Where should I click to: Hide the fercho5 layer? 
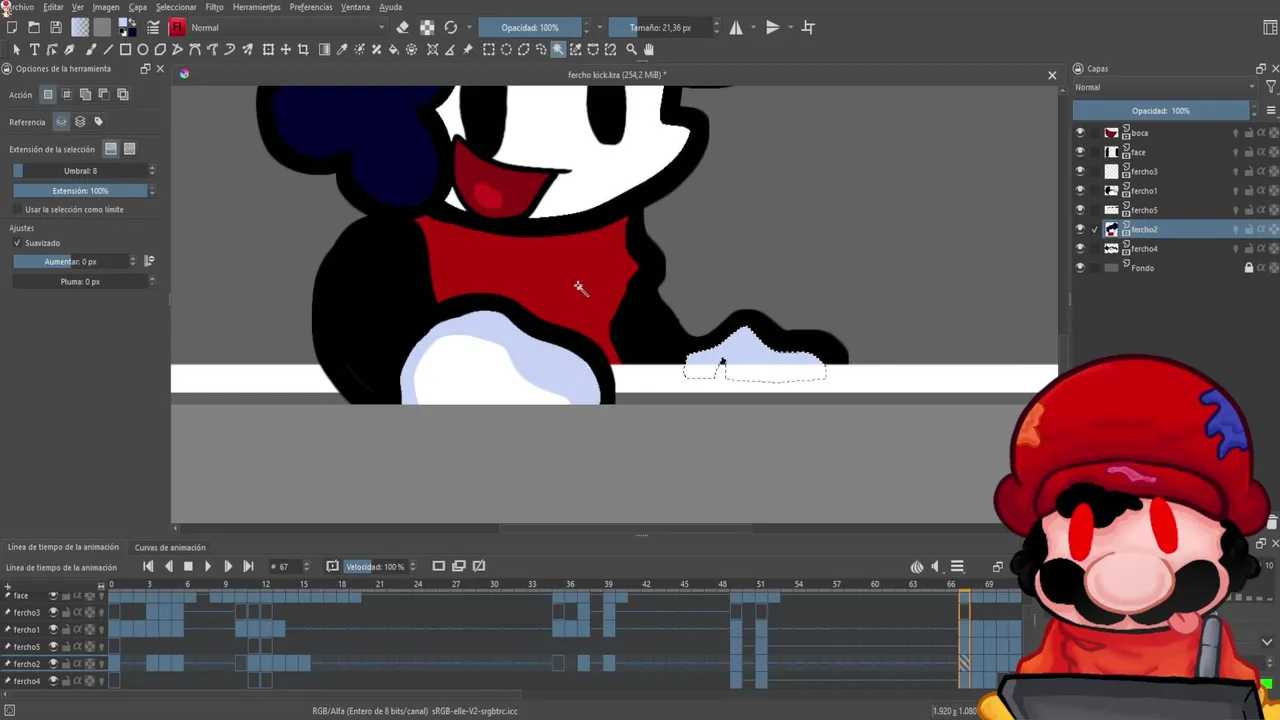(x=1079, y=210)
